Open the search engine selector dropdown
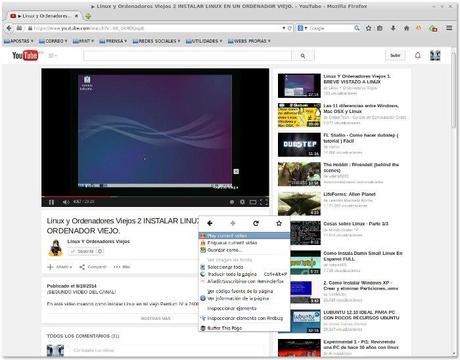The width and height of the screenshot is (460, 360). pos(302,28)
